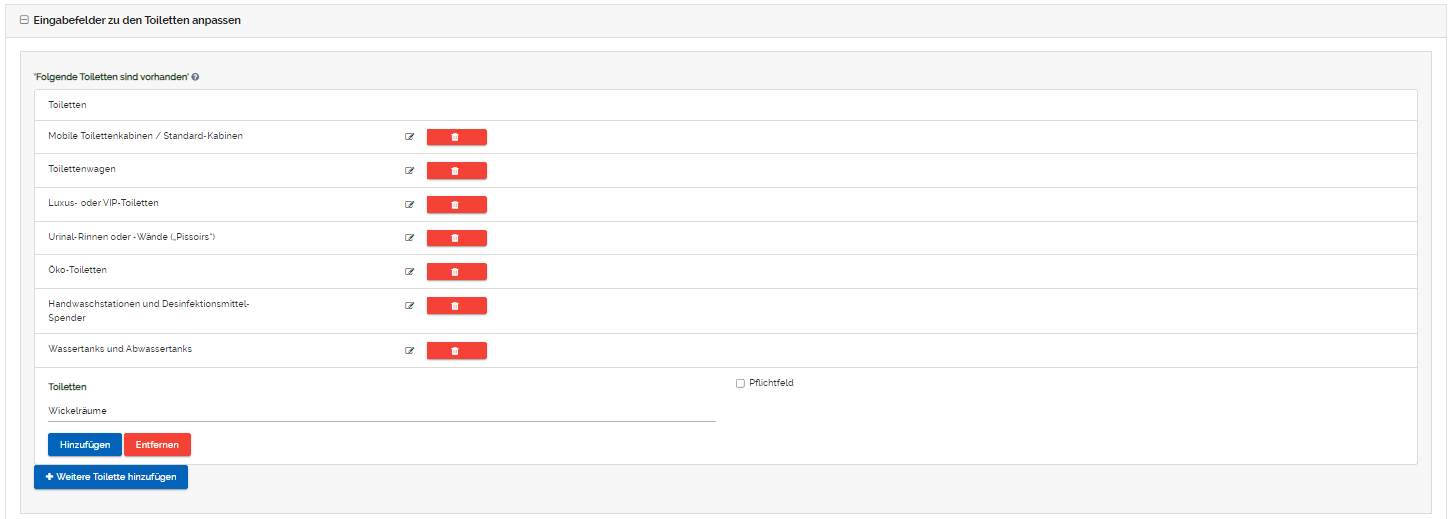Click the Toiletten text field containing Wickelräume
This screenshot has width=1451, height=519.
381,411
